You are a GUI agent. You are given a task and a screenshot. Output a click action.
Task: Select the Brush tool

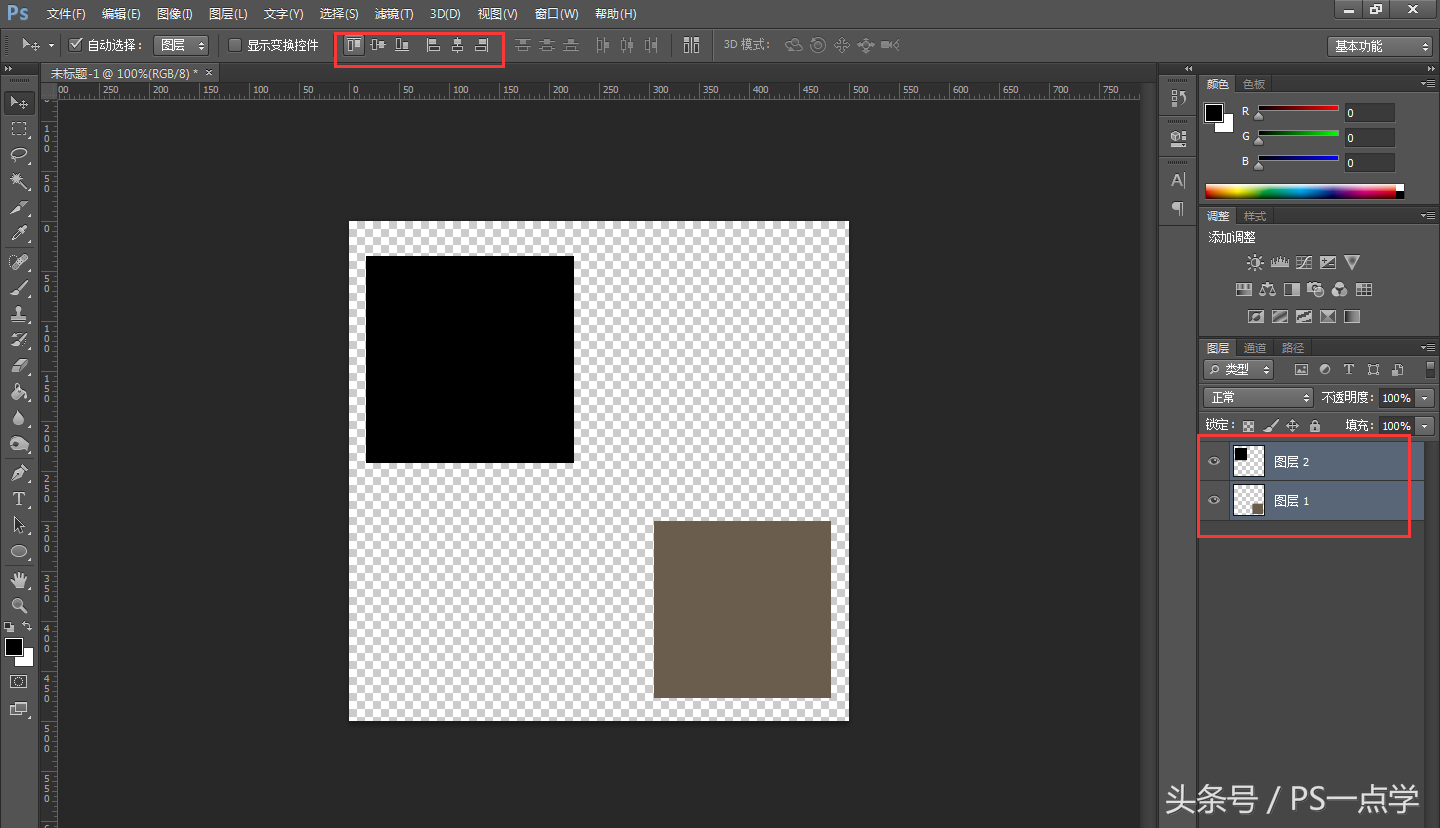tap(19, 288)
